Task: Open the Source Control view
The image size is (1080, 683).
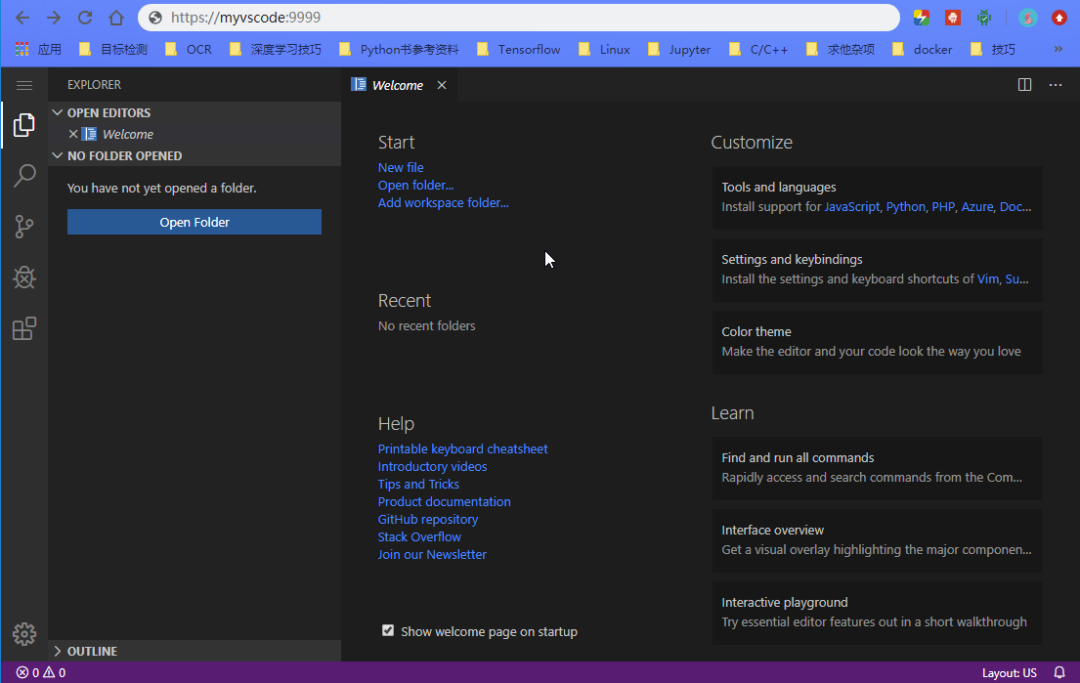Action: 24,227
